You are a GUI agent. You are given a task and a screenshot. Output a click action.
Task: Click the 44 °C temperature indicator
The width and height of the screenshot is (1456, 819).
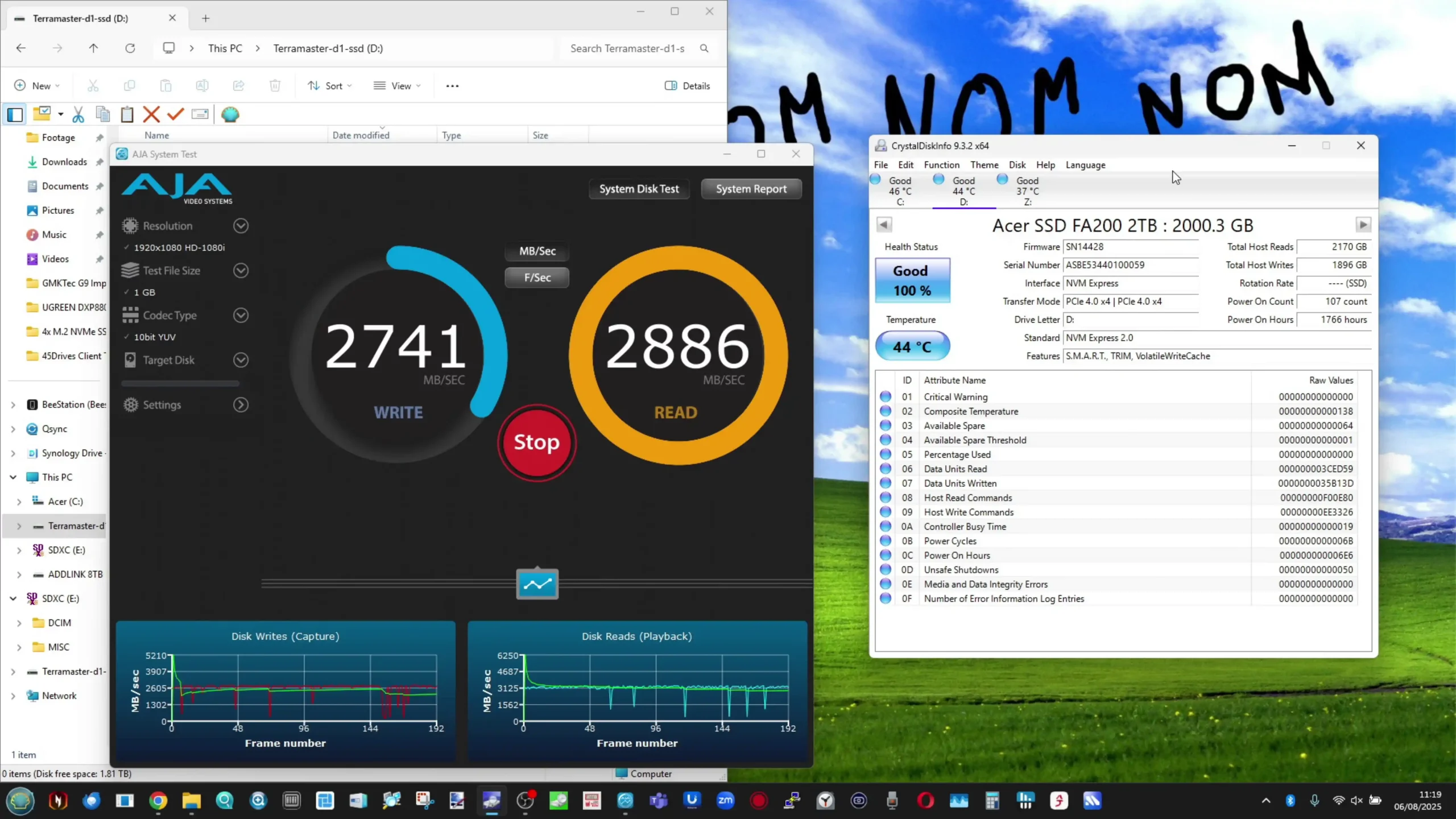[912, 346]
